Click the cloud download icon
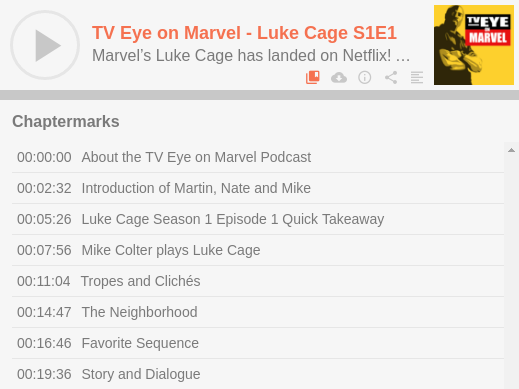The image size is (519, 389). point(339,78)
